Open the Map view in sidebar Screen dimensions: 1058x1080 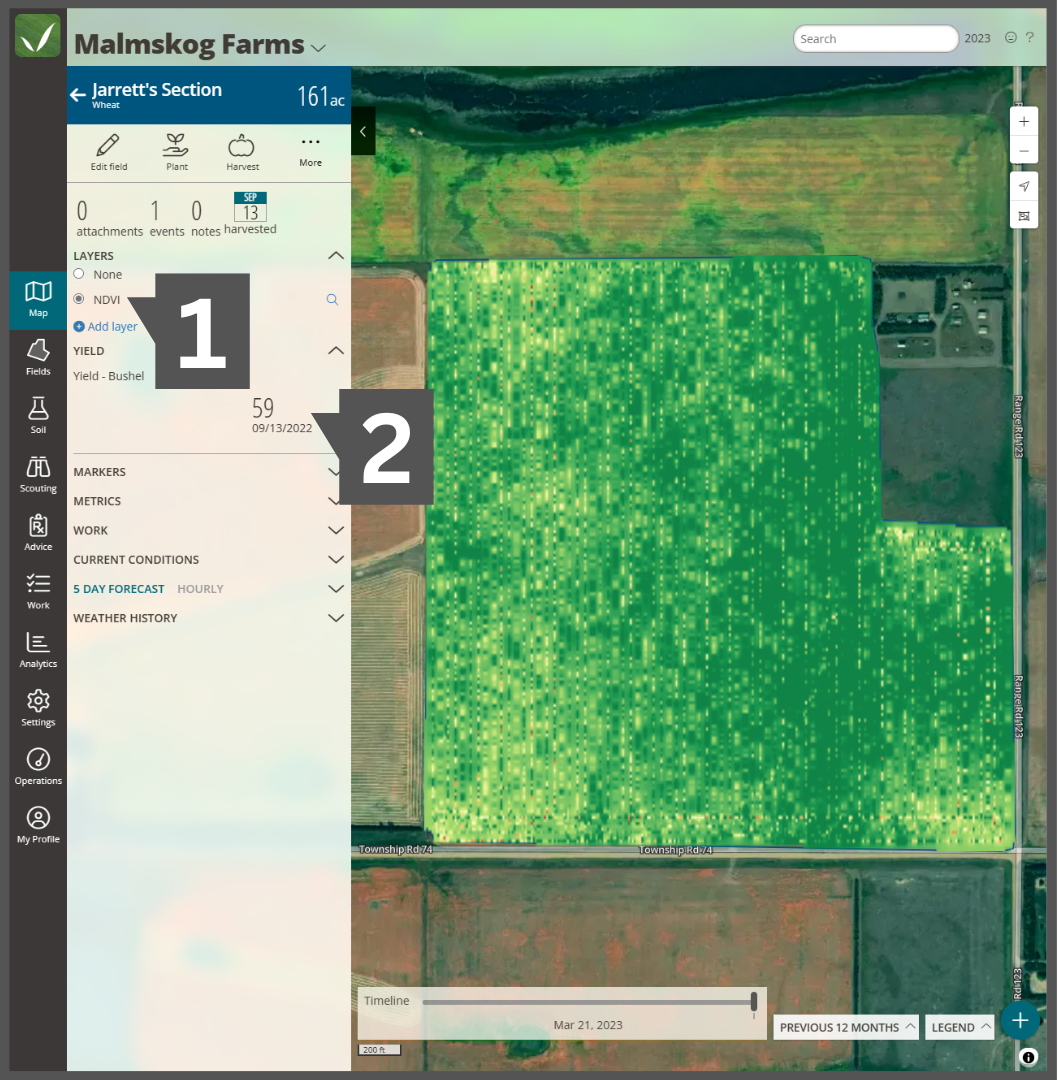pos(38,300)
